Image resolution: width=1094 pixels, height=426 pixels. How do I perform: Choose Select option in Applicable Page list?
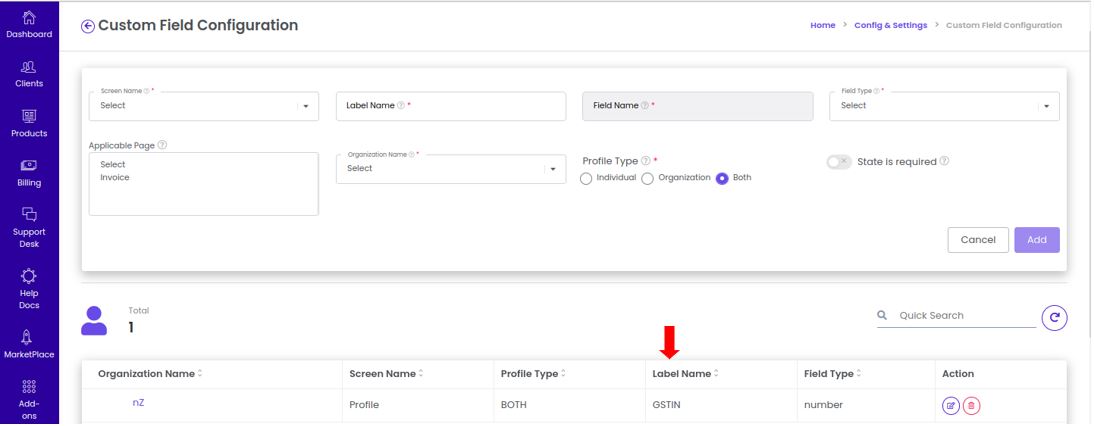click(112, 165)
